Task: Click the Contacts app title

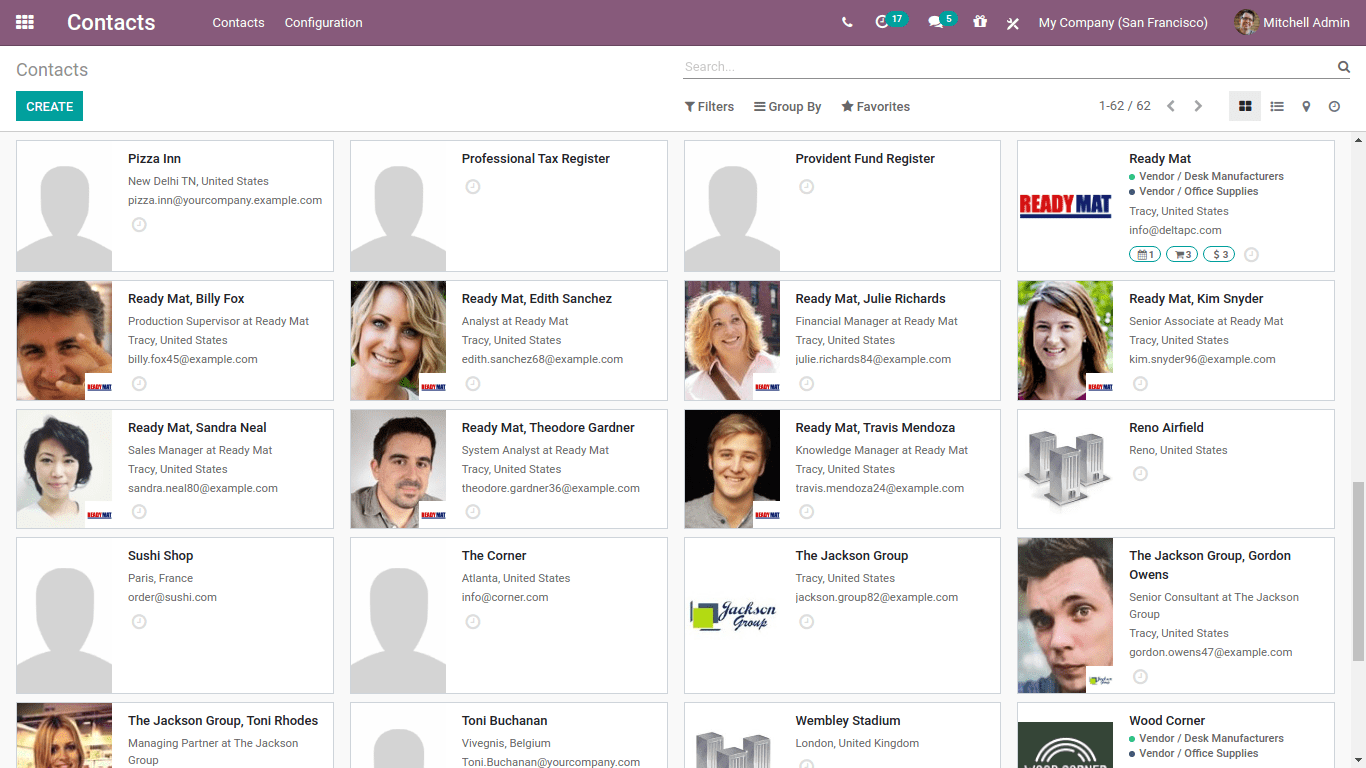Action: [111, 22]
